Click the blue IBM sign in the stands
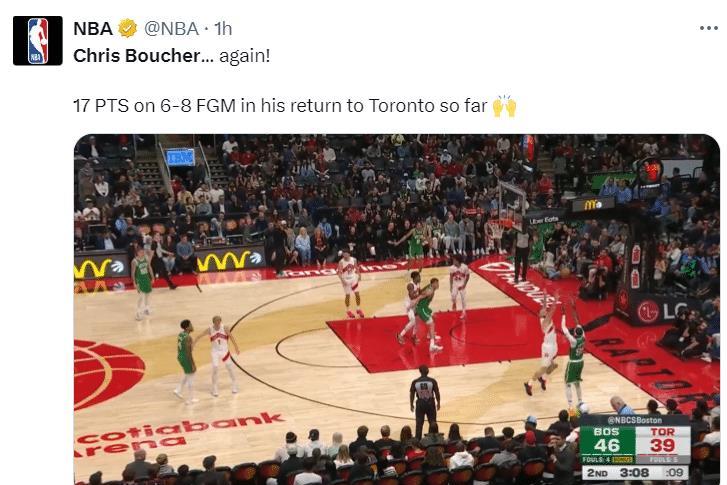 pyautogui.click(x=180, y=158)
